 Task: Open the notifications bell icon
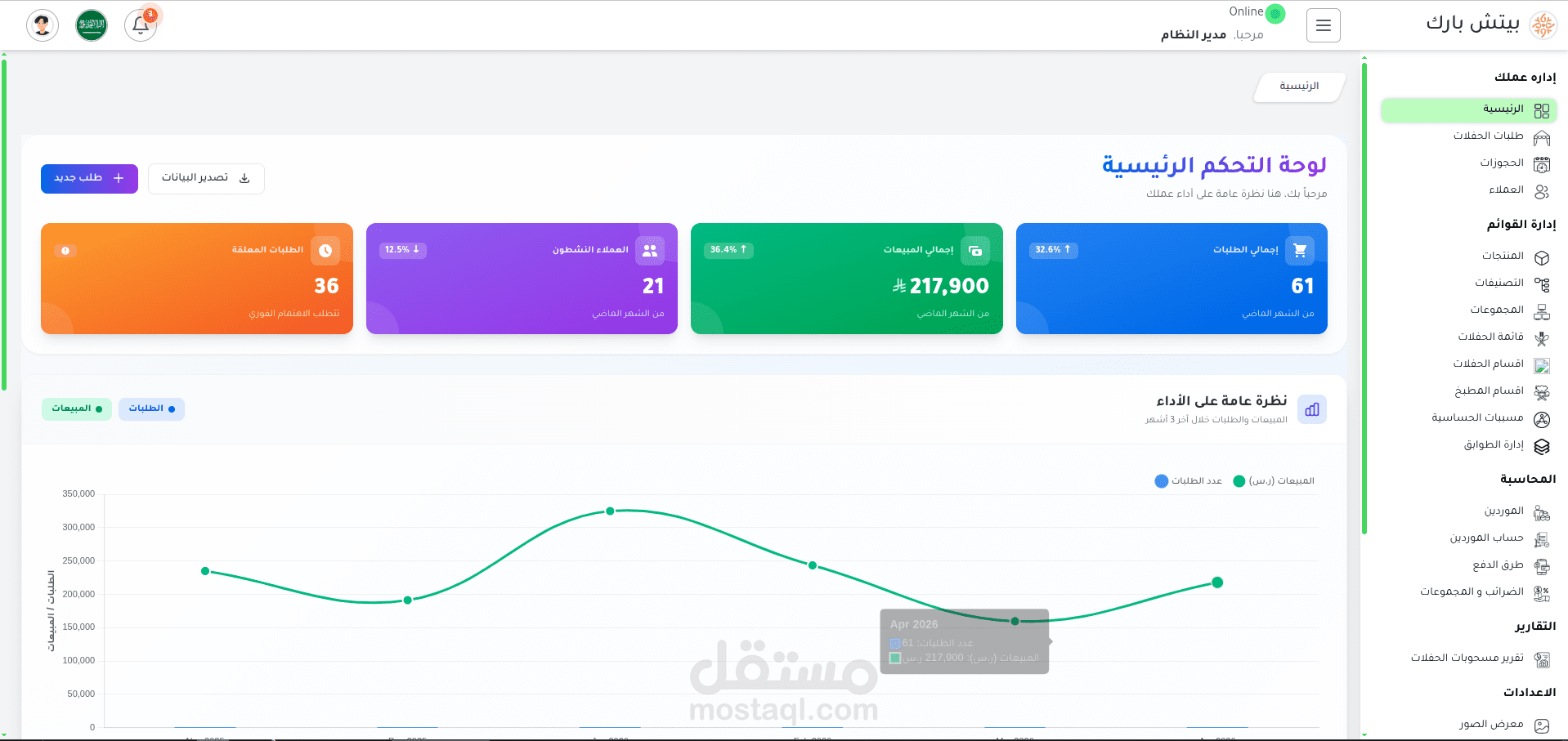pyautogui.click(x=141, y=25)
